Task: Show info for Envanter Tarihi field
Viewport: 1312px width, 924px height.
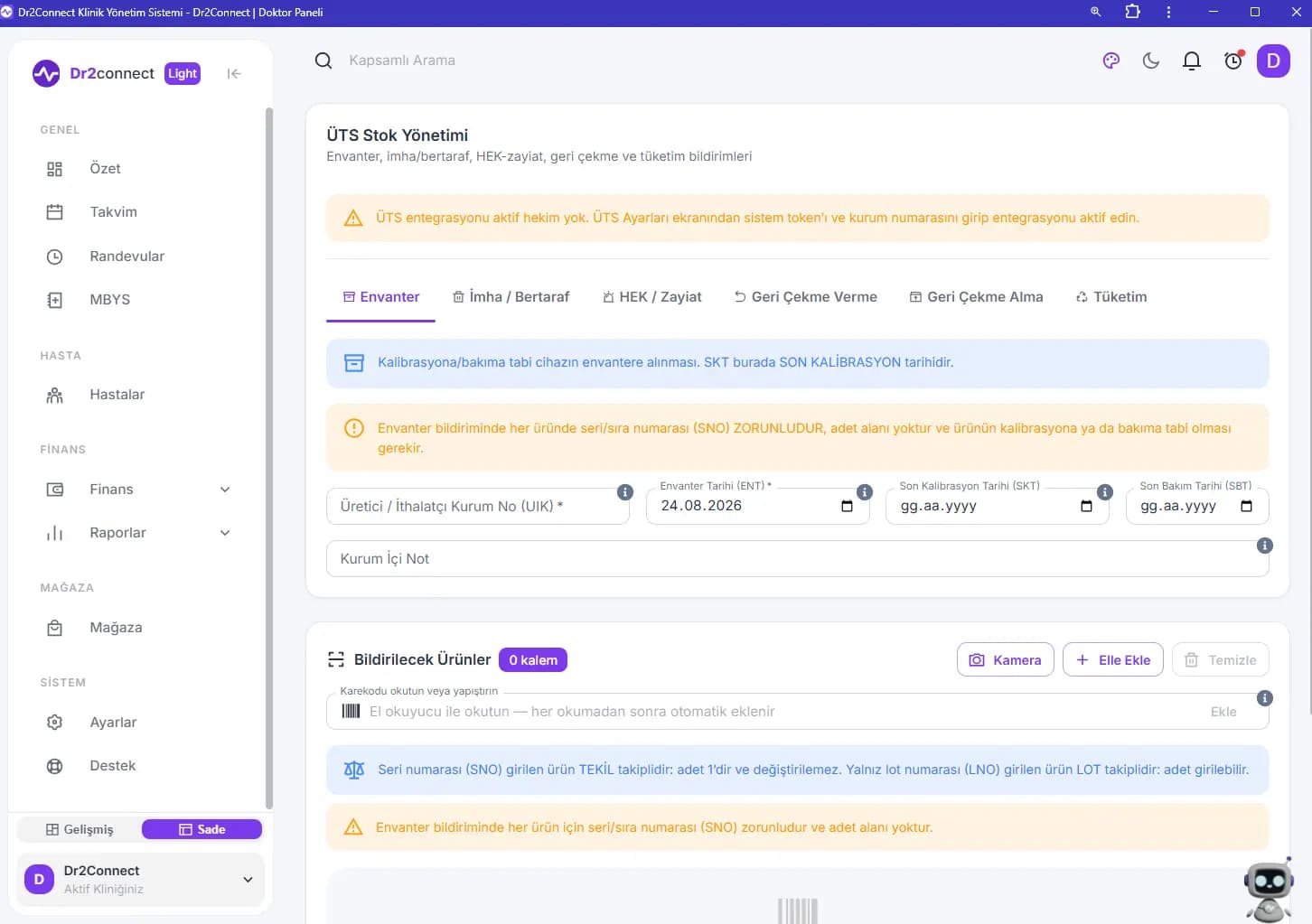Action: (x=865, y=492)
